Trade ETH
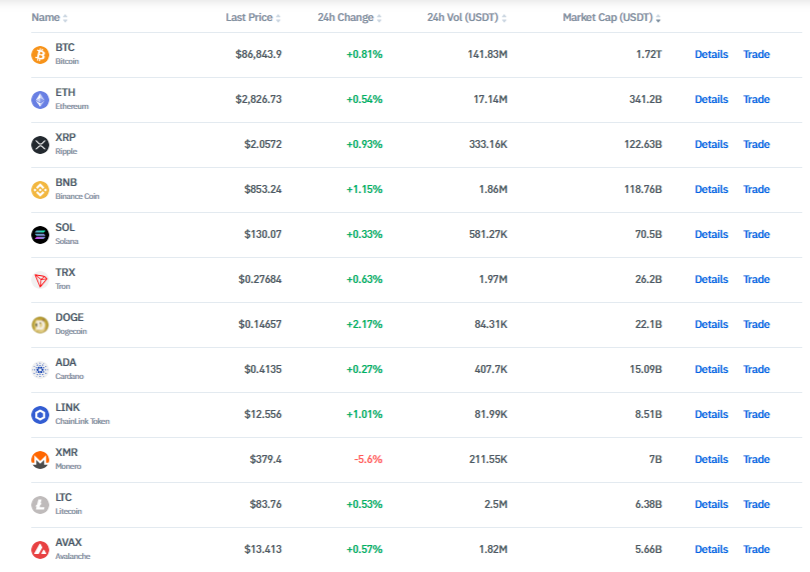 tap(756, 99)
